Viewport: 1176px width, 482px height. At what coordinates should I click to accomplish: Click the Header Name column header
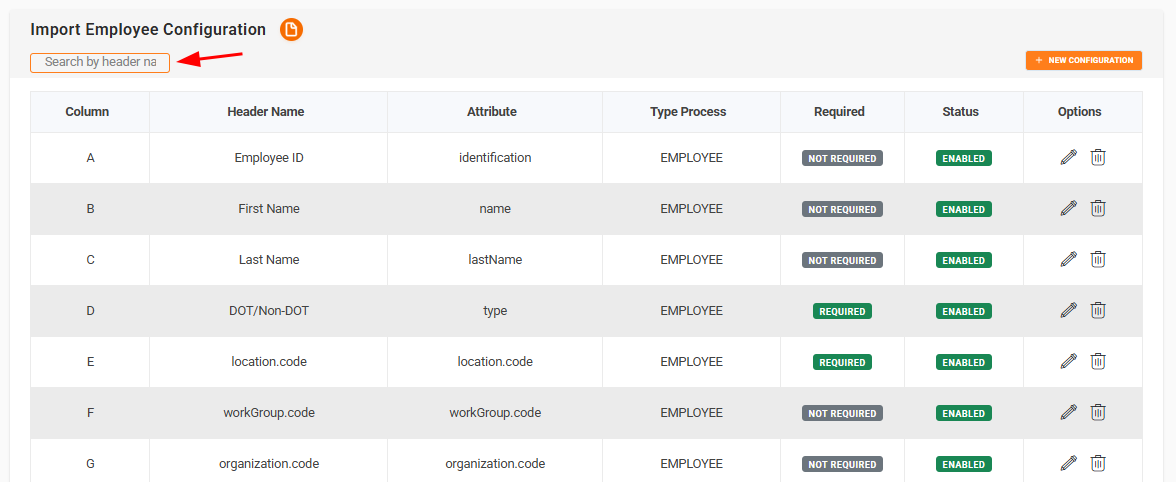click(266, 112)
